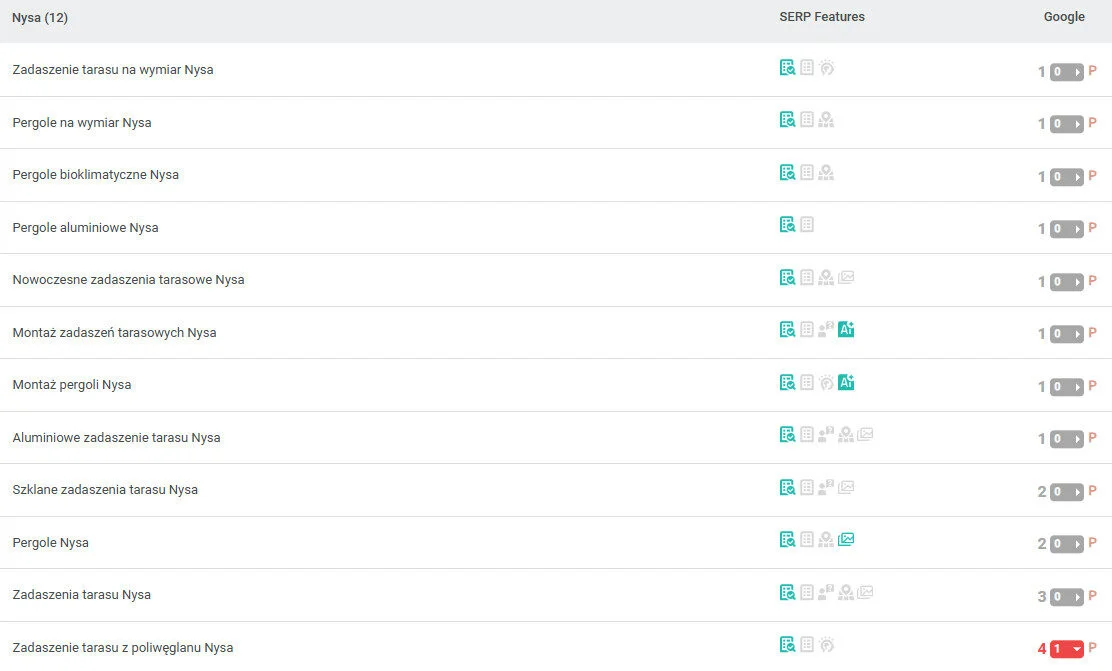Click the SERP Features column header
The image size is (1112, 671).
coord(822,17)
